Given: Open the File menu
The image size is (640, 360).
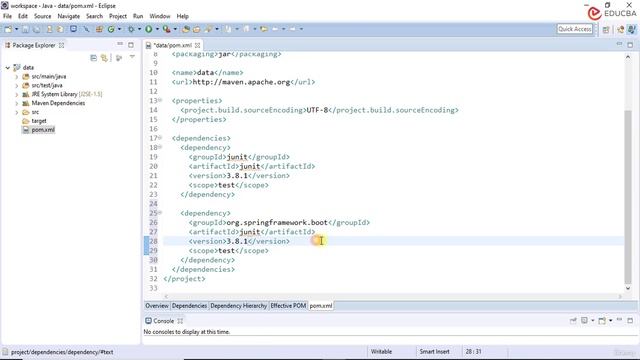Looking at the screenshot, I should point(7,16).
